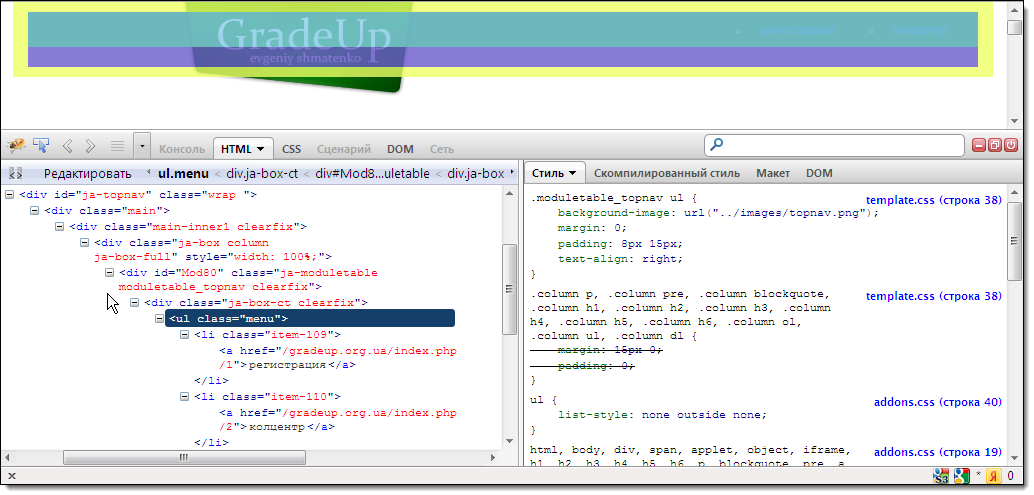Viewport: 1034px width, 495px height.
Task: Detach Firebug into a separate window
Action: (x=995, y=146)
